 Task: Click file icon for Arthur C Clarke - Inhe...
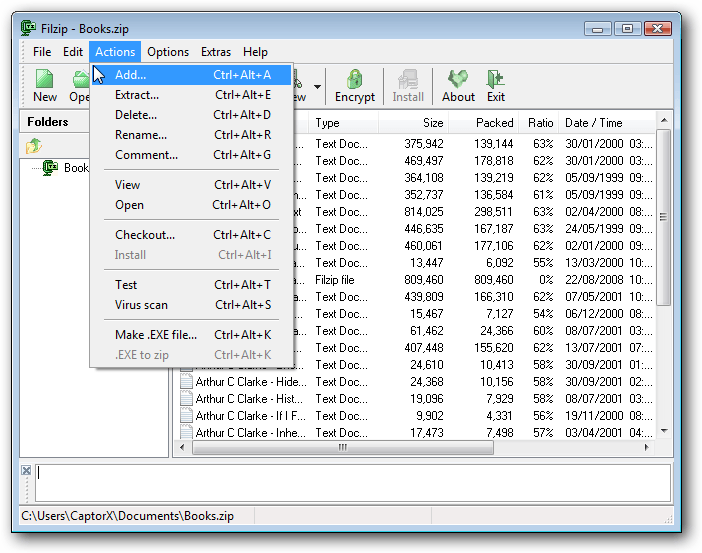(x=186, y=432)
